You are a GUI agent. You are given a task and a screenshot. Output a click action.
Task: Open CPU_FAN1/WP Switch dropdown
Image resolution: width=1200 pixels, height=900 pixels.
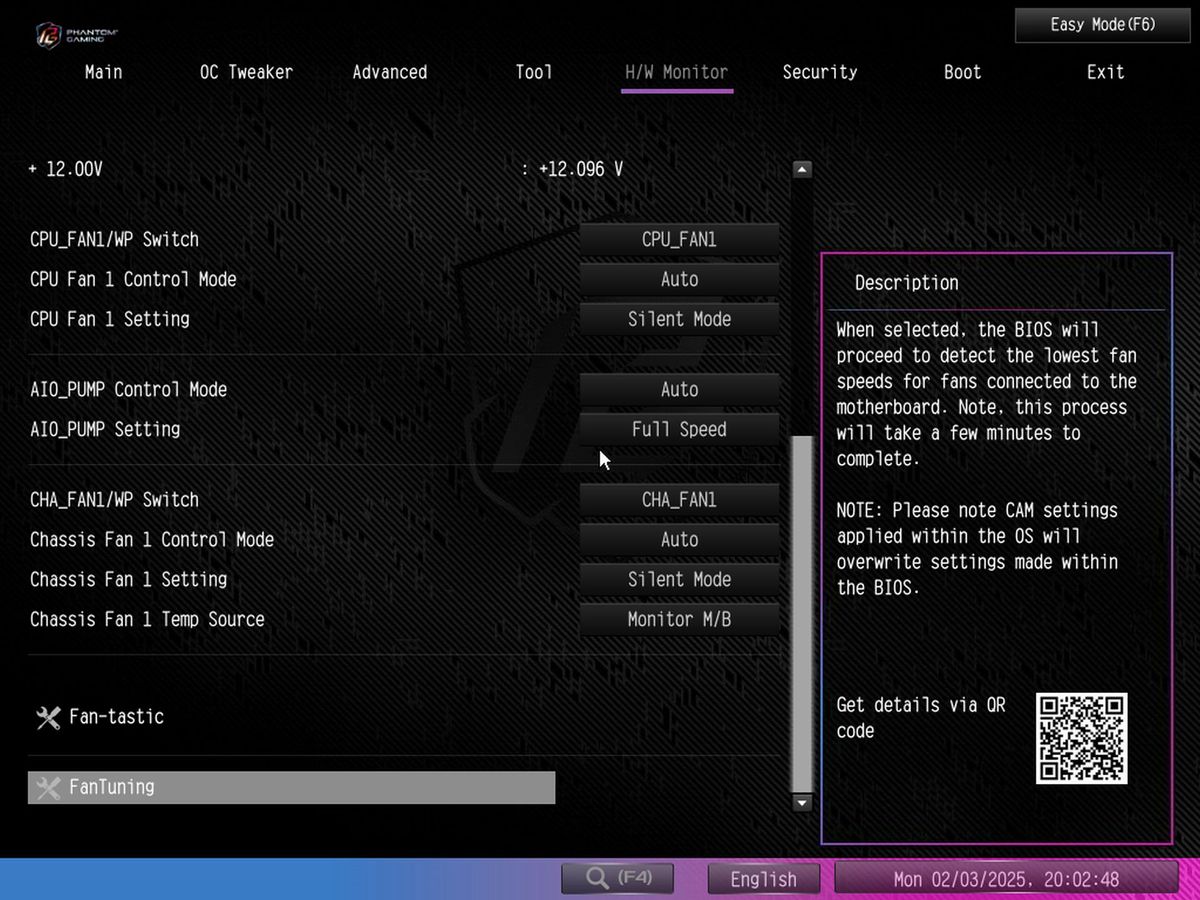pyautogui.click(x=679, y=240)
